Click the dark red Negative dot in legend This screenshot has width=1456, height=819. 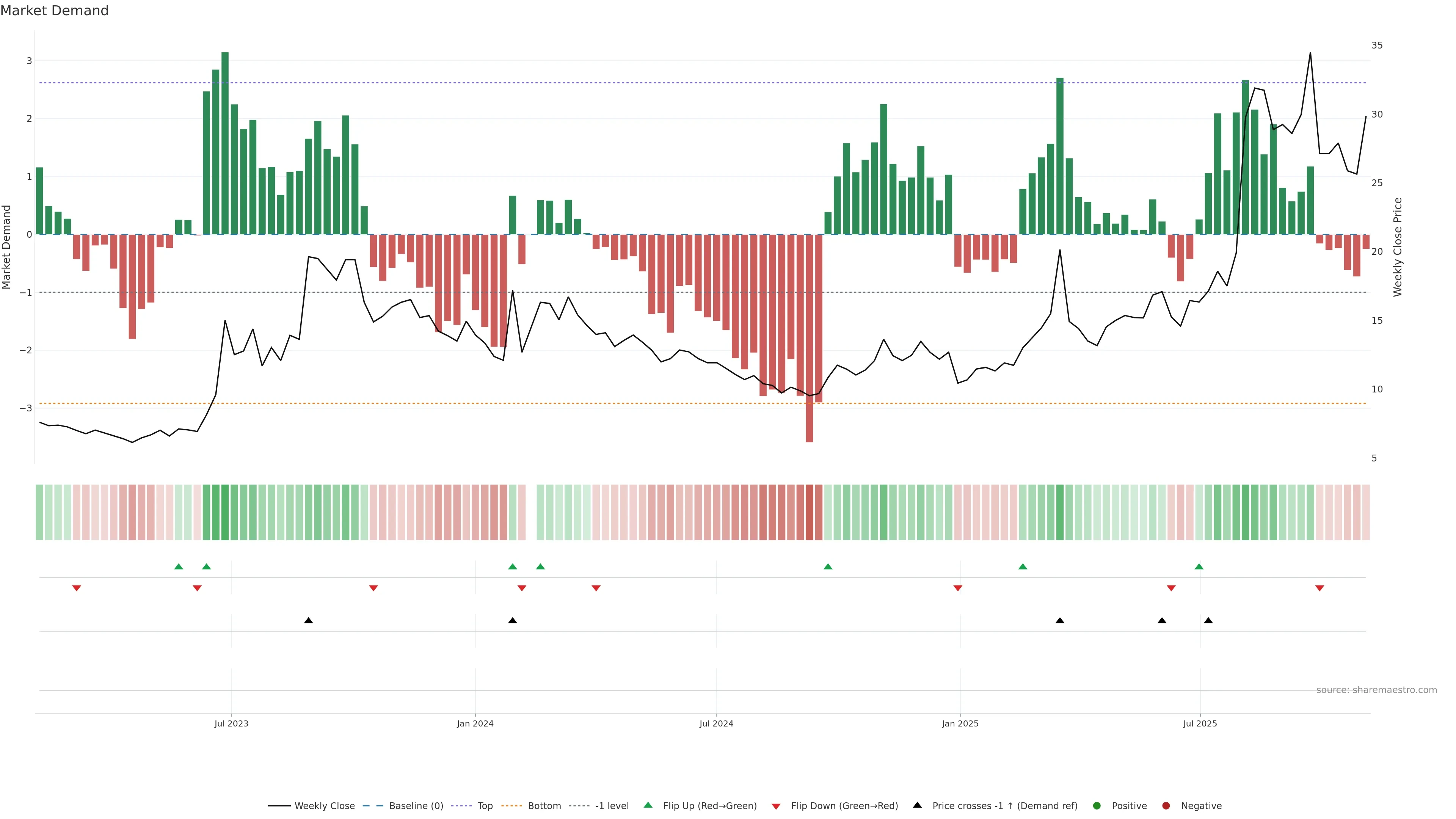click(x=1166, y=805)
